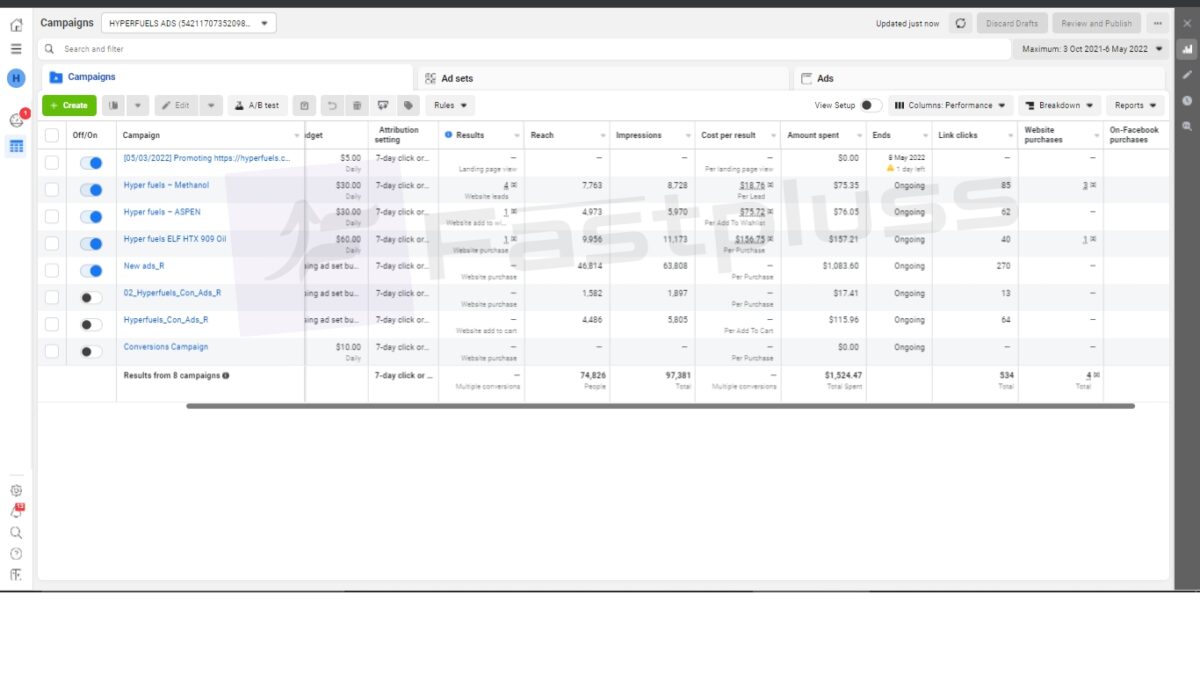
Task: Open the three-dot more options button
Action: (1157, 23)
